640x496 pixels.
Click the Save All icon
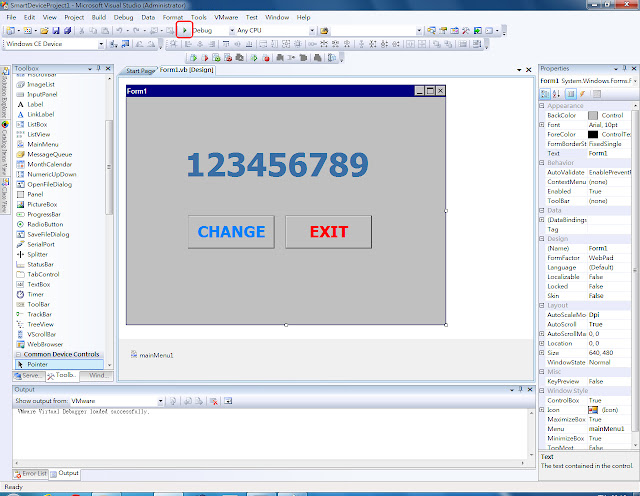tap(67, 31)
